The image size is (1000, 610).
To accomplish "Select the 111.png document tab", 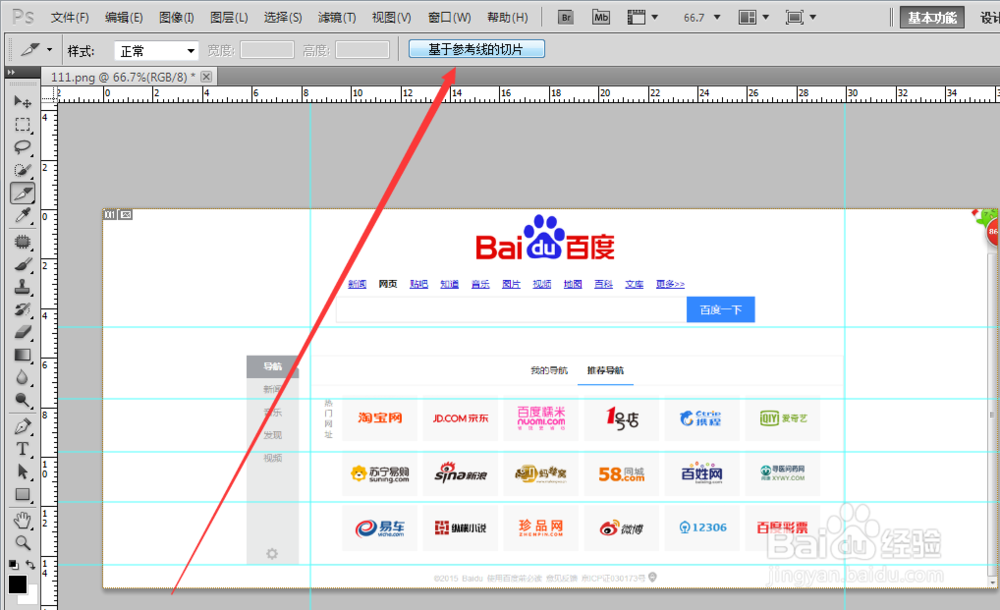I will point(122,77).
